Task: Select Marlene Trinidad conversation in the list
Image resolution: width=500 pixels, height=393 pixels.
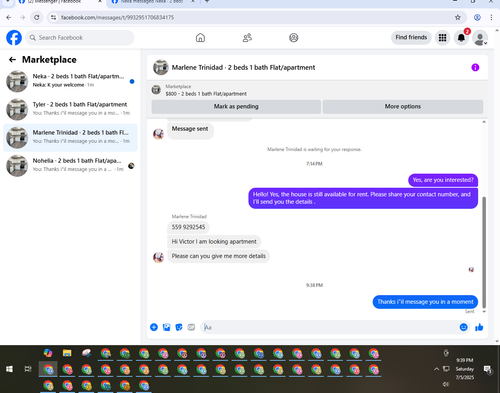Action: [x=70, y=137]
